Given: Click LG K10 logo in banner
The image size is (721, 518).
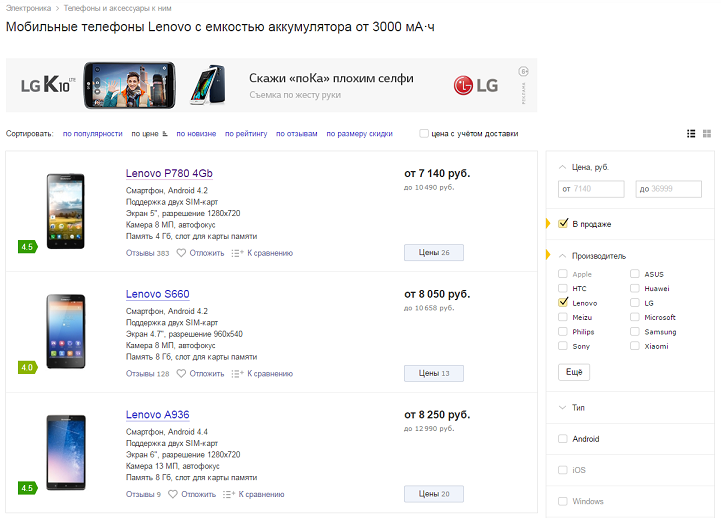Looking at the screenshot, I should tap(48, 85).
